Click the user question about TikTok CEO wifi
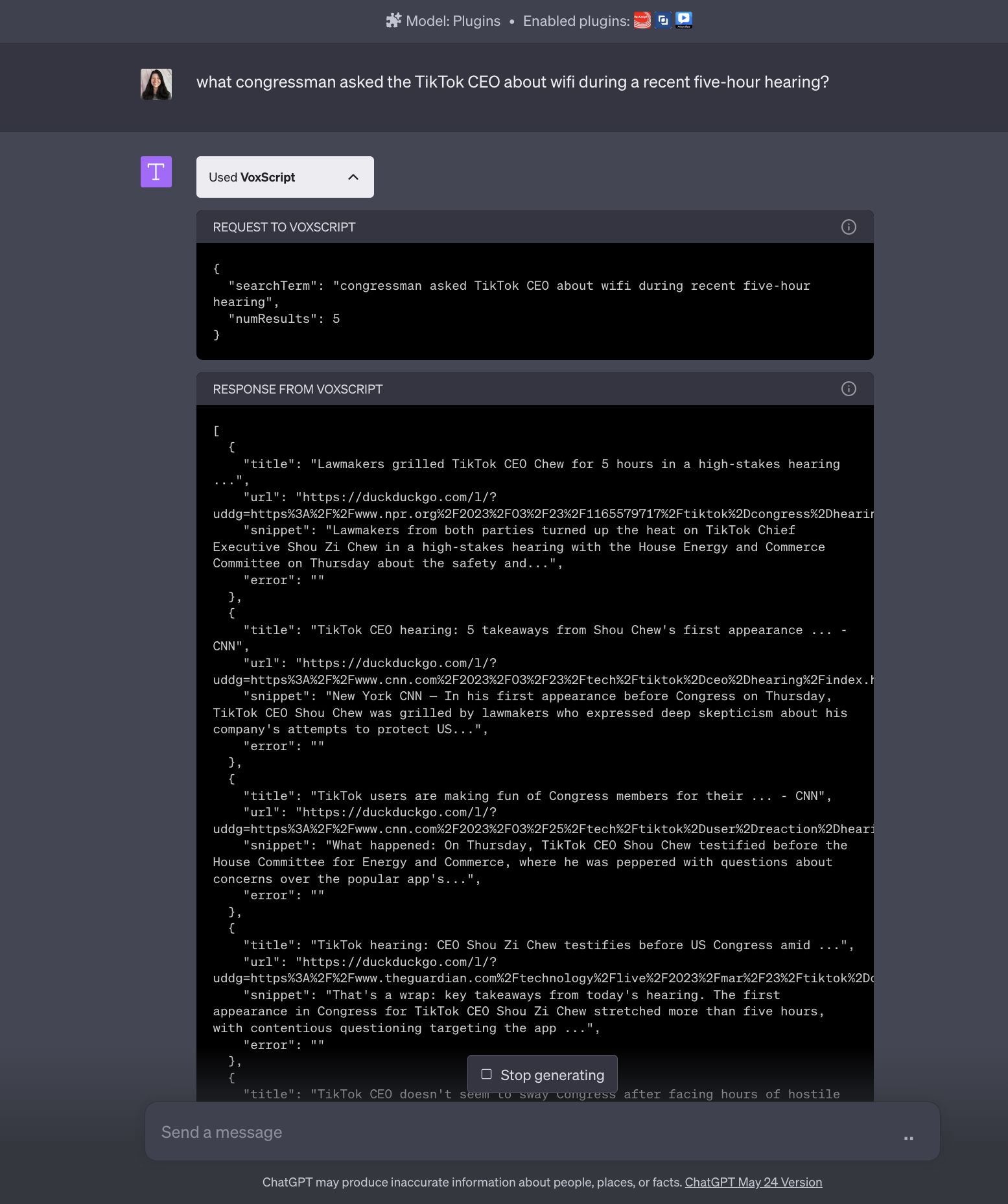 [513, 82]
